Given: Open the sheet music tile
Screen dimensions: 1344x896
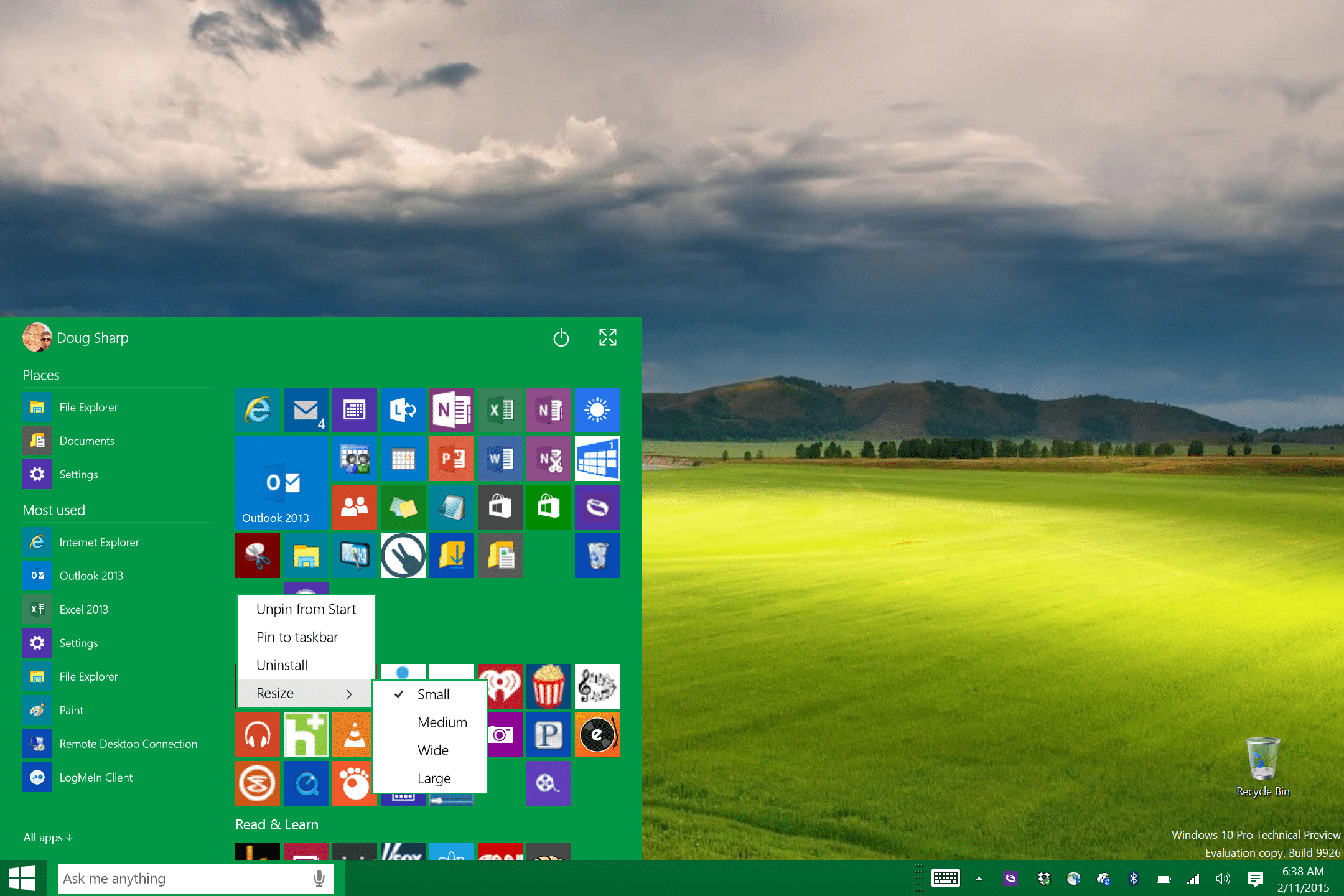Looking at the screenshot, I should coord(597,686).
